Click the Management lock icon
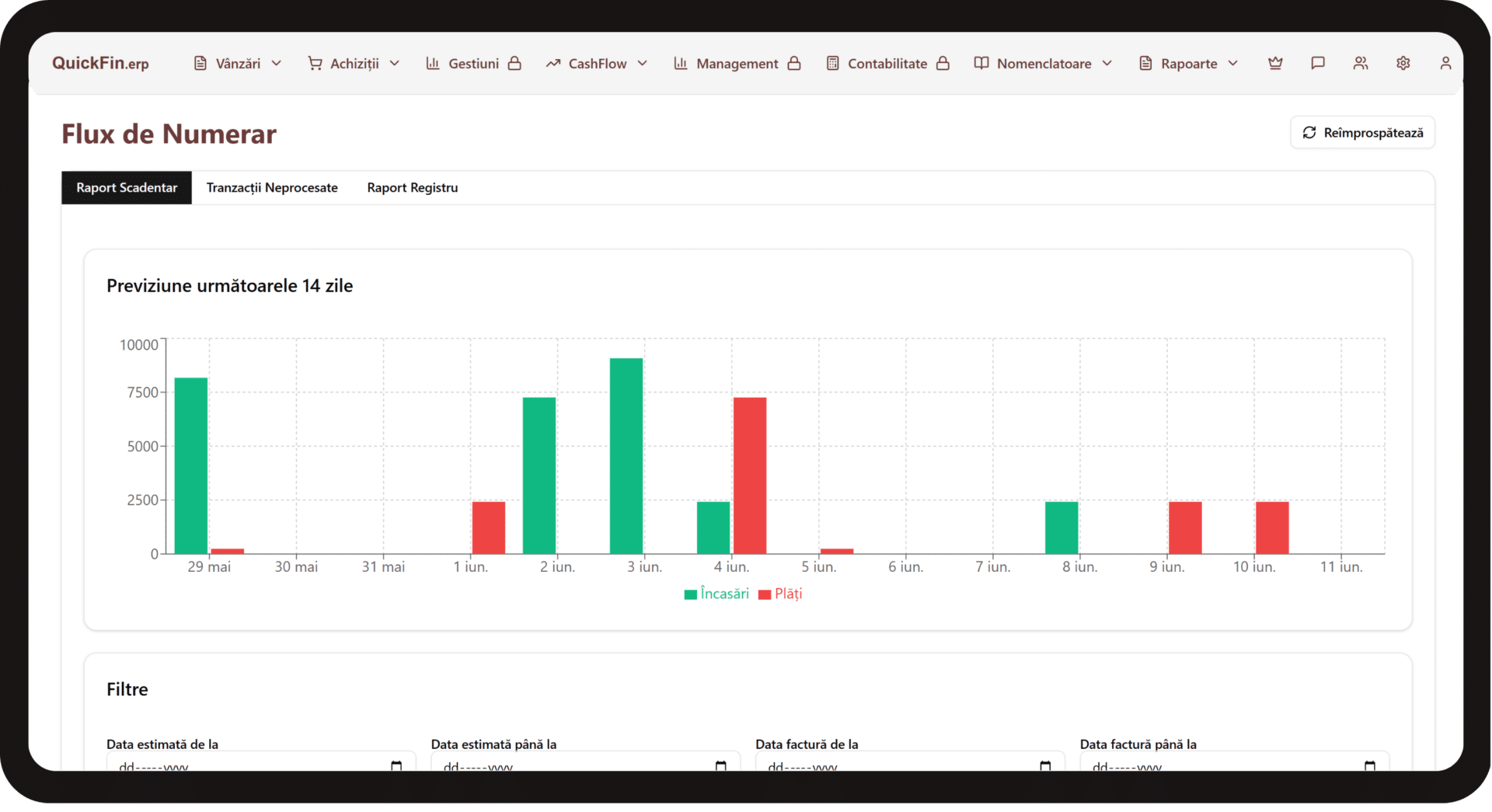This screenshot has height=812, width=1492. tap(794, 63)
